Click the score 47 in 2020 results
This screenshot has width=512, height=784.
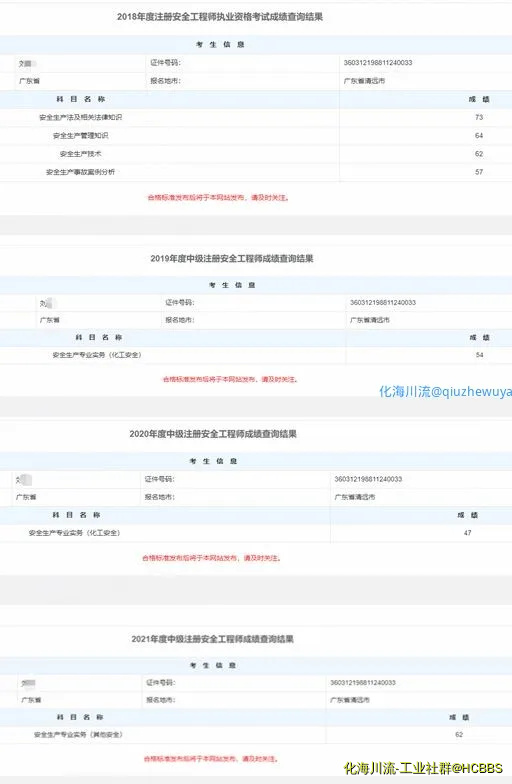coord(468,532)
